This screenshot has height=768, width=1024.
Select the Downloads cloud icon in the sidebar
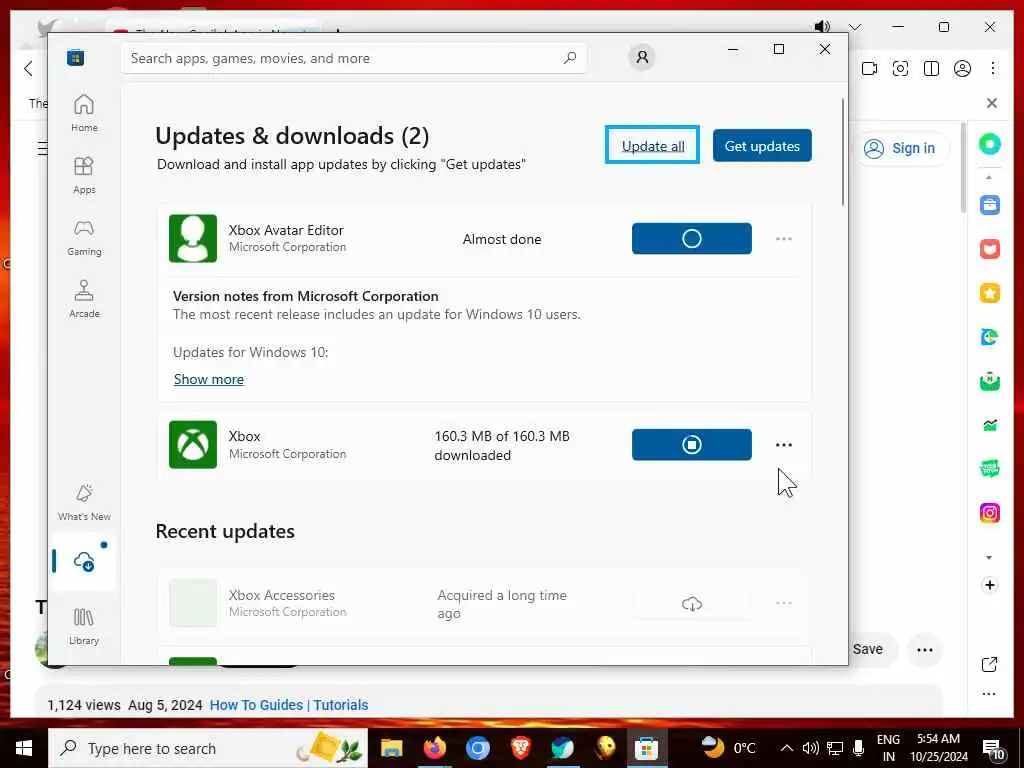tap(84, 562)
